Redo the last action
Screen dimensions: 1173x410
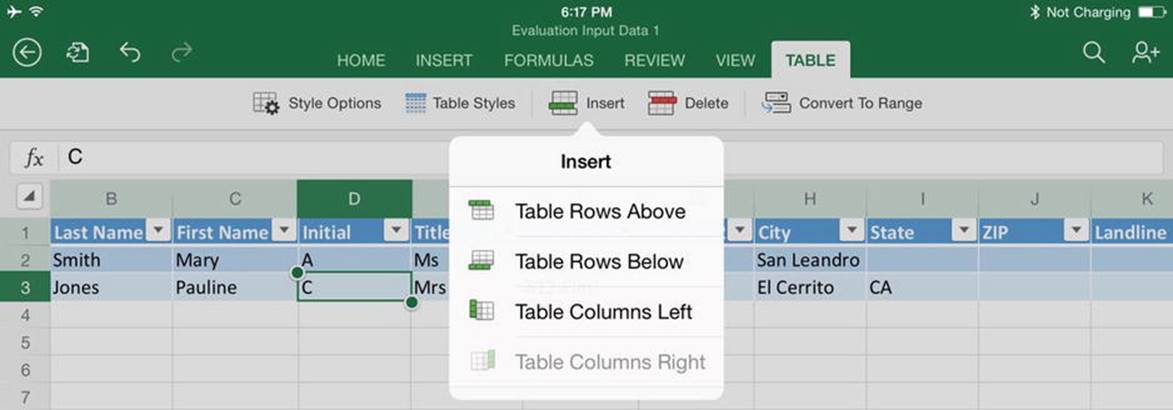[182, 52]
